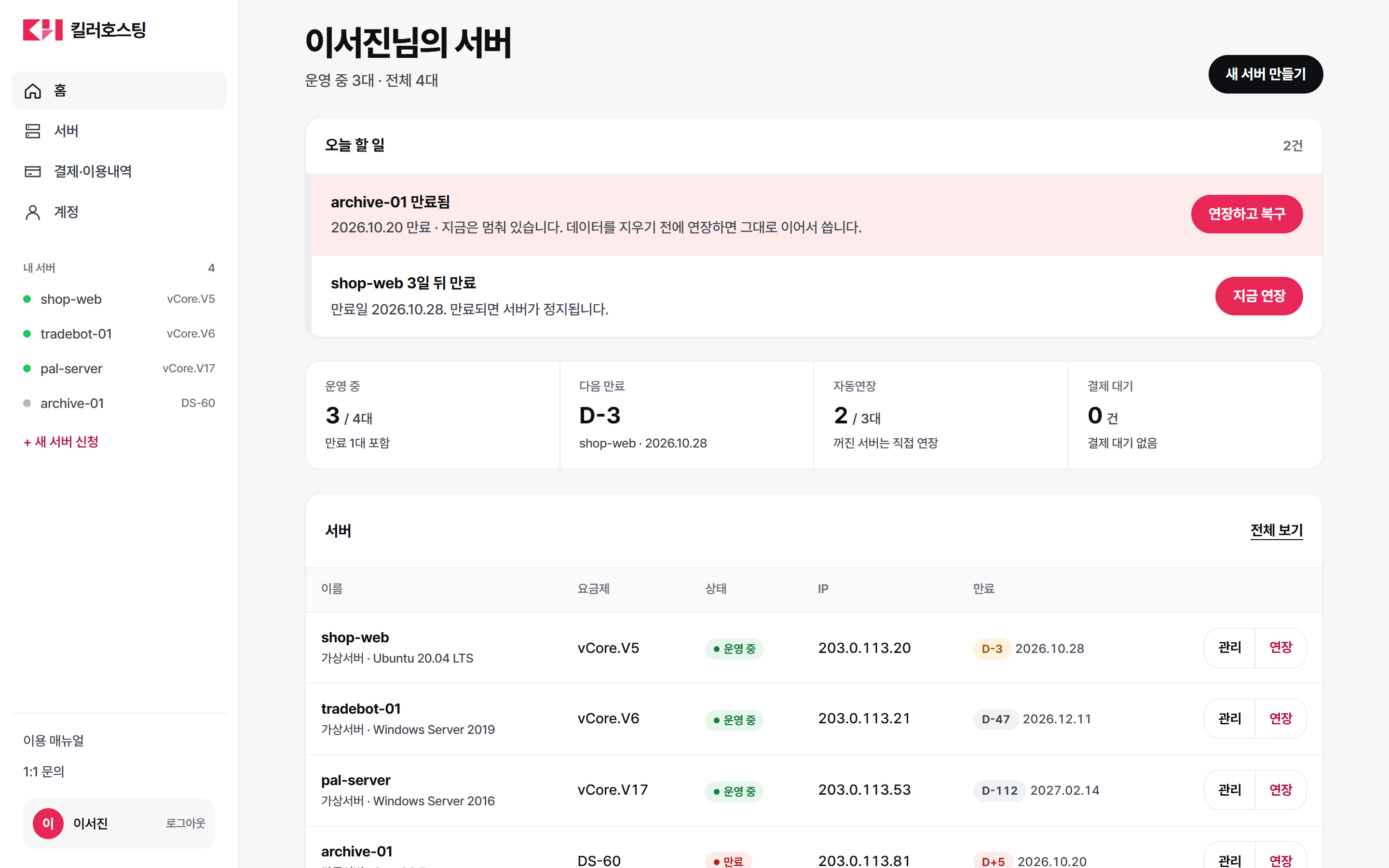
Task: Select shop-web in the sidebar server list
Action: click(119, 299)
